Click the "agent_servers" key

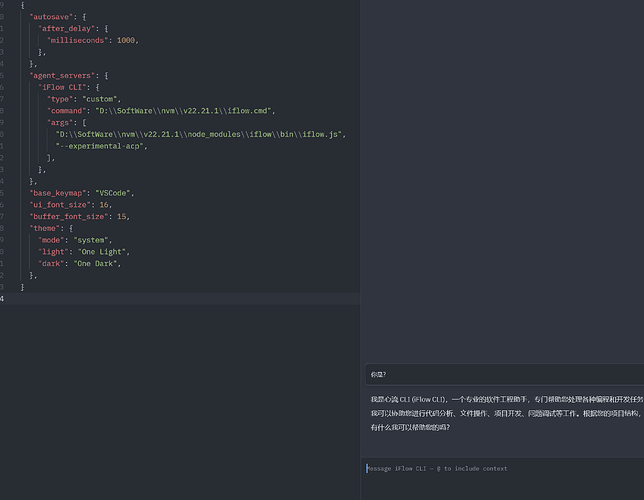click(x=62, y=76)
